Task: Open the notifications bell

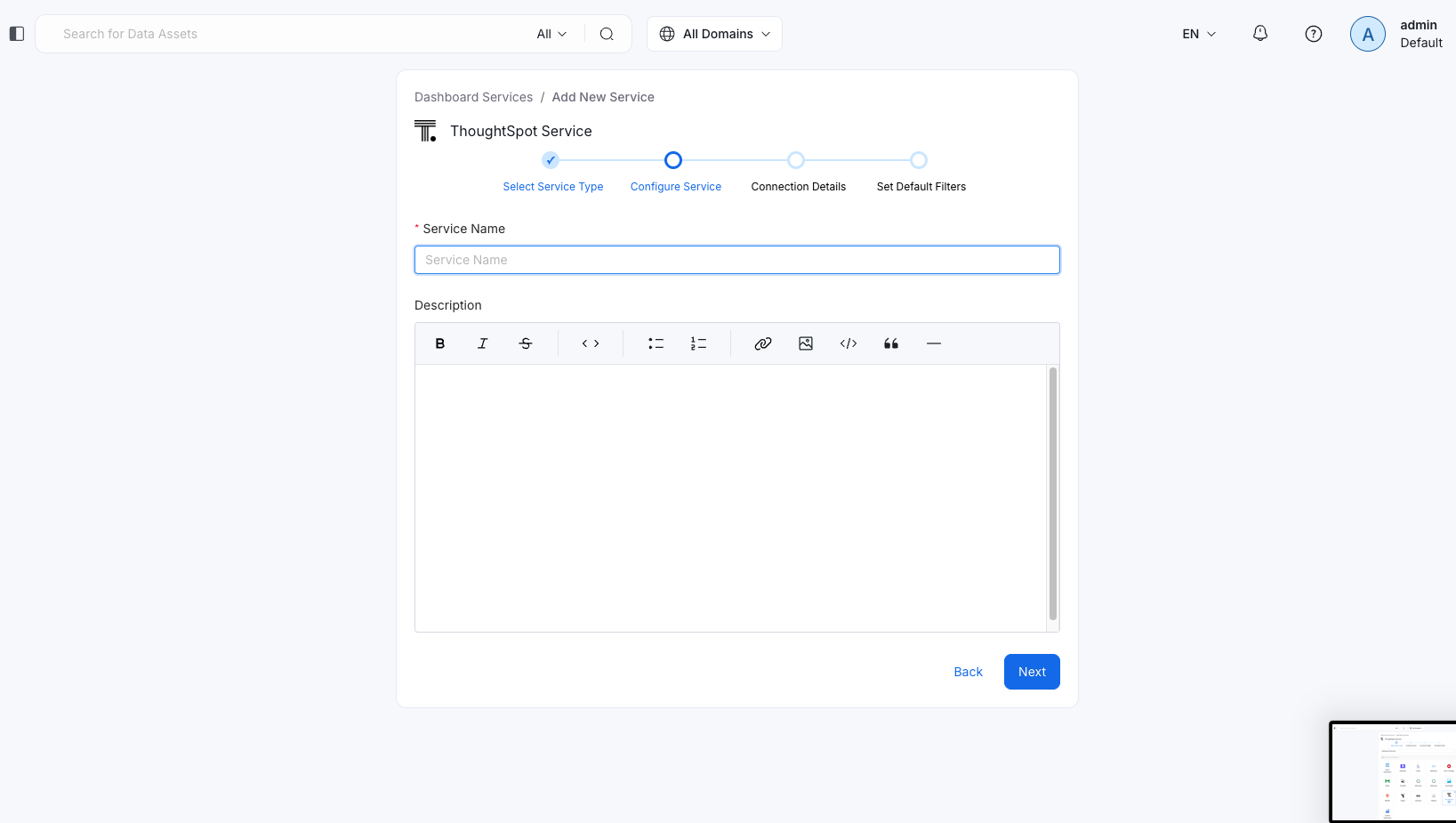Action: (x=1260, y=34)
